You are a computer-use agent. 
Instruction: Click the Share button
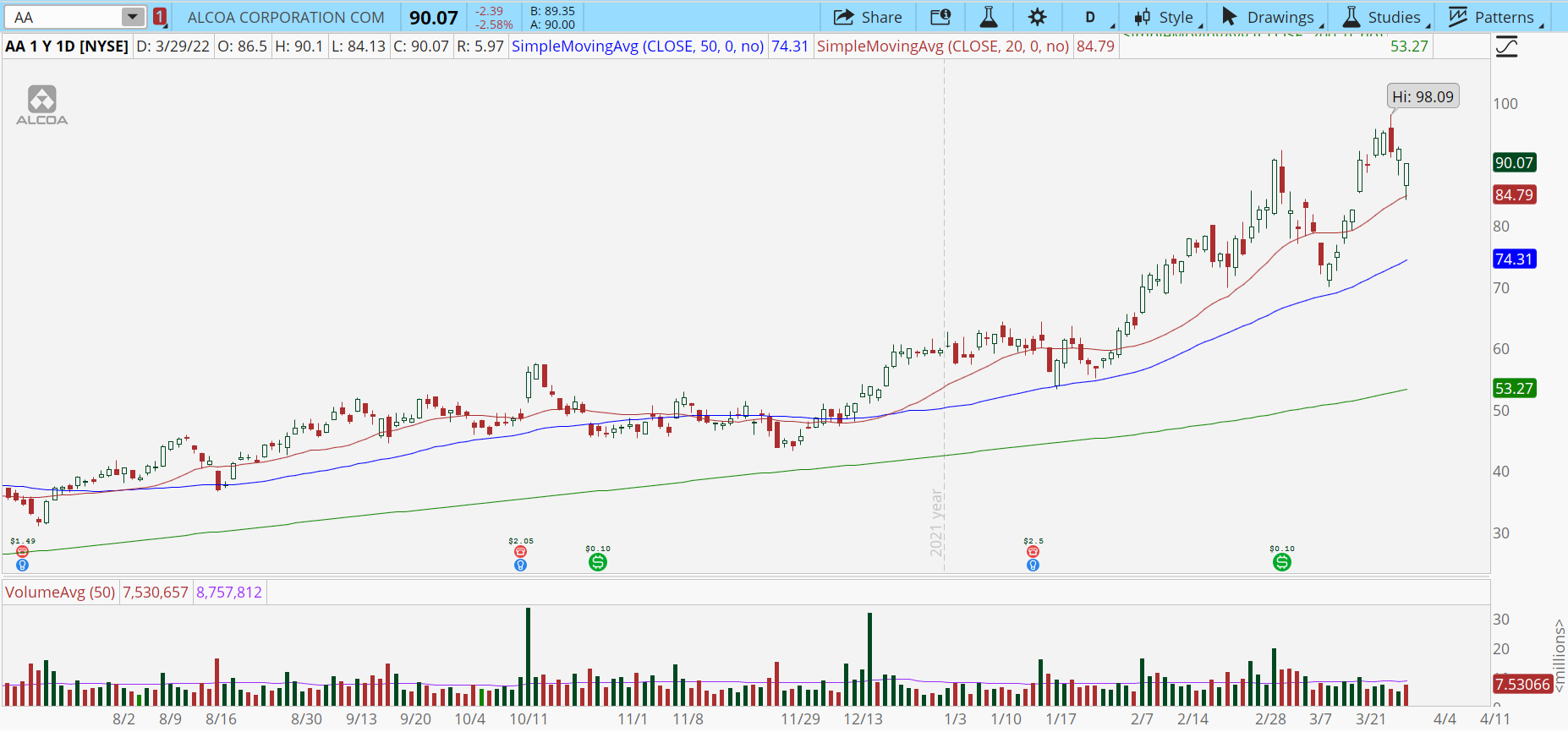pos(868,17)
